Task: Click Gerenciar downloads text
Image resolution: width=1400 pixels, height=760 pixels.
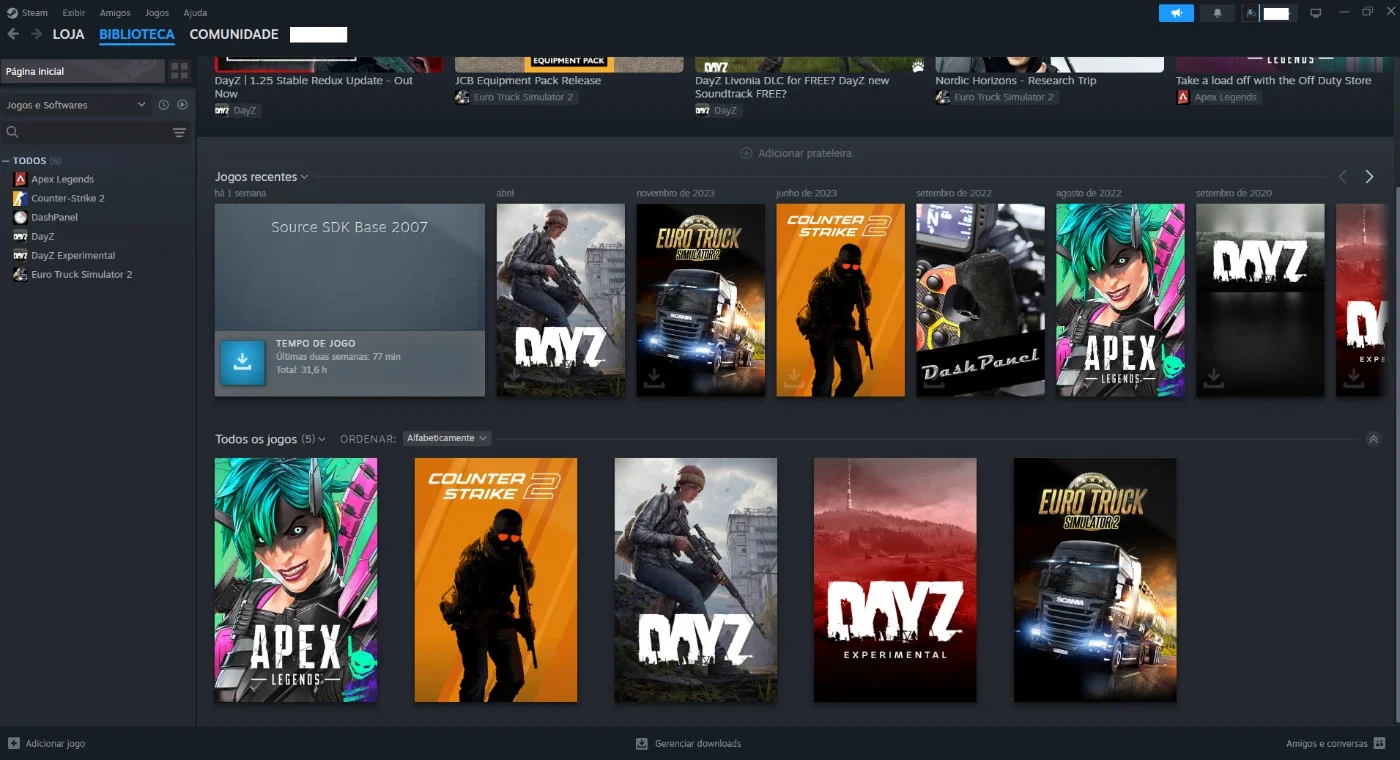Action: pyautogui.click(x=698, y=744)
